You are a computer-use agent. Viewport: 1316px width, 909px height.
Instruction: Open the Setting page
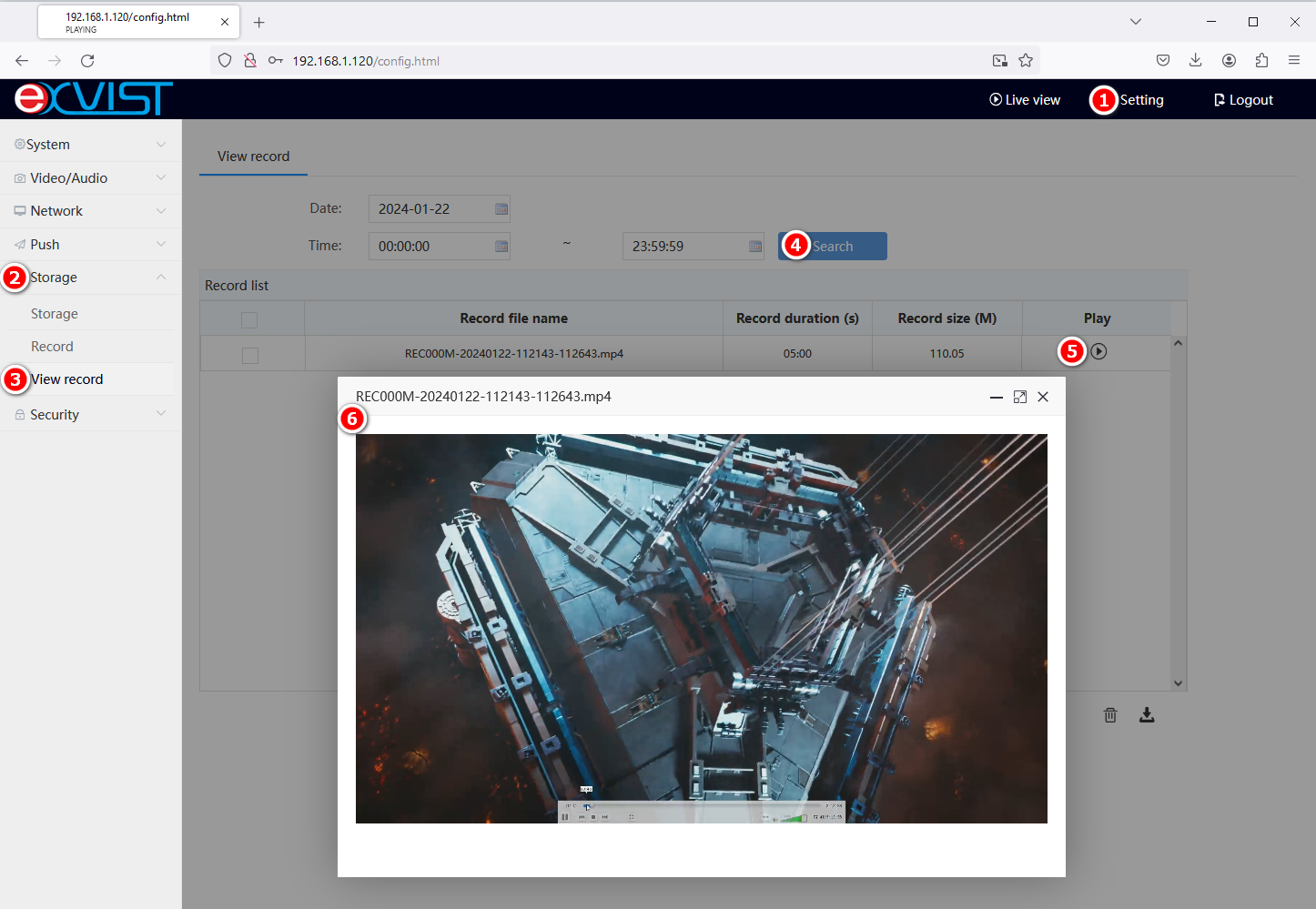1141,100
